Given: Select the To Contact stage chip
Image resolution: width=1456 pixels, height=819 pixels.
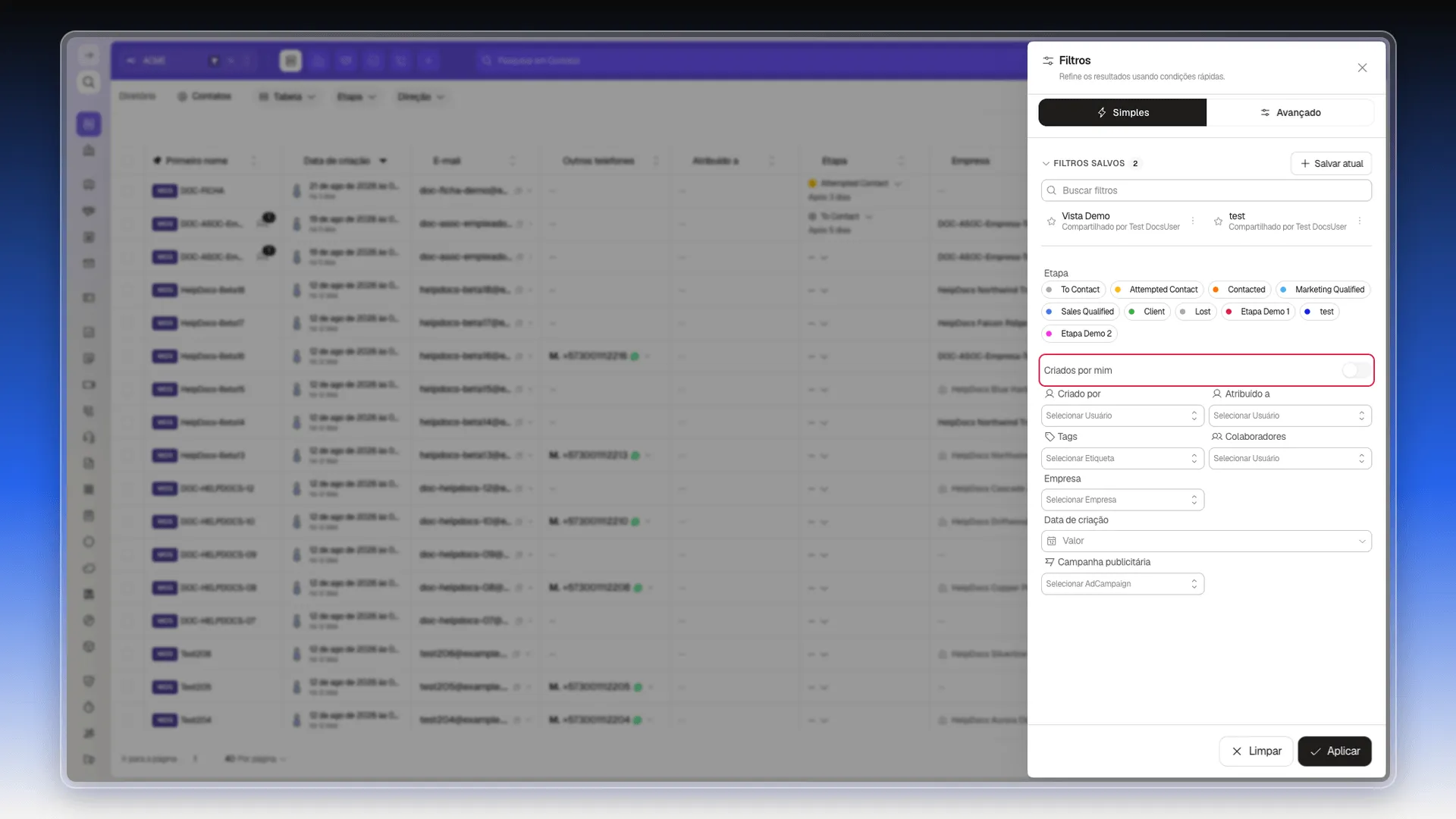Looking at the screenshot, I should (1073, 290).
